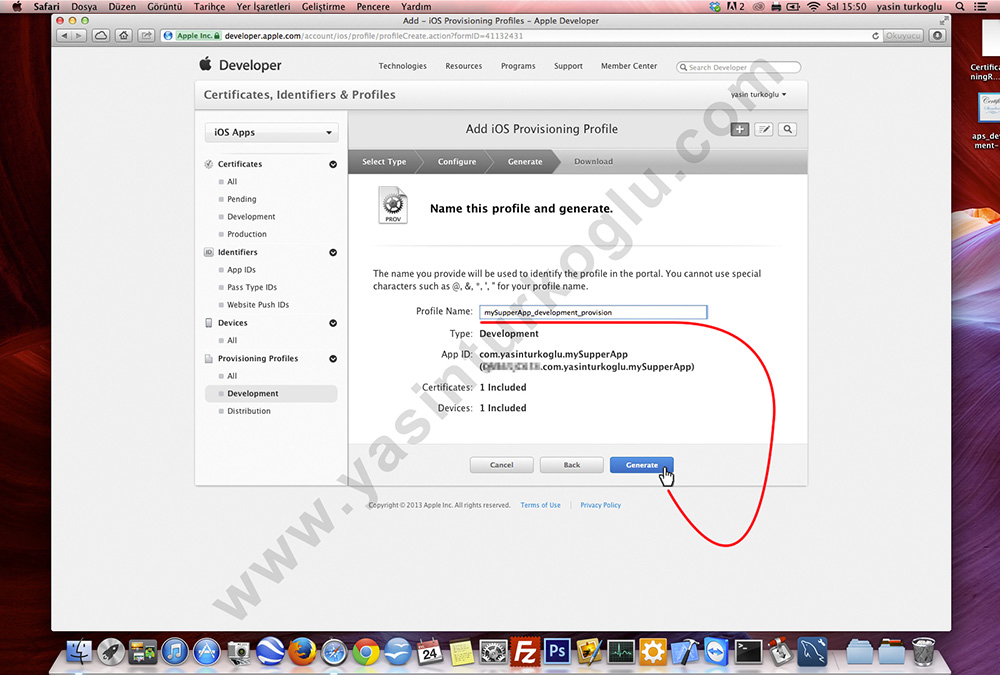Open Photoshop from the dock

[557, 652]
